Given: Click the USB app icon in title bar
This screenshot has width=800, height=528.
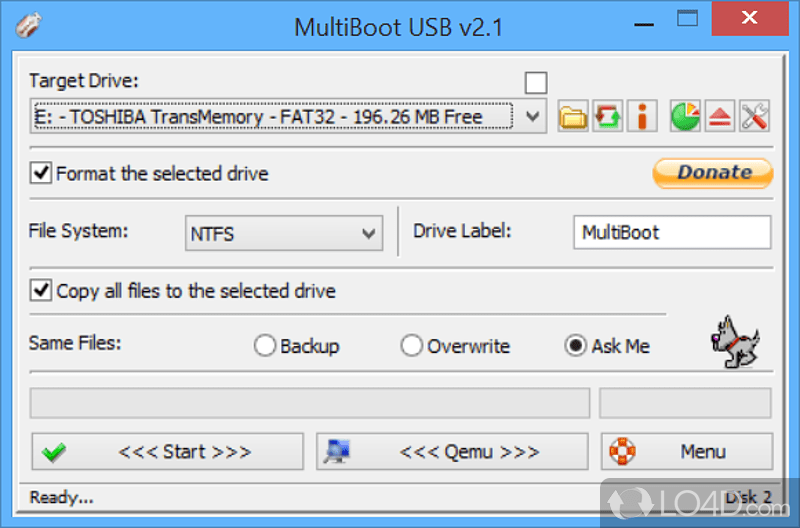Looking at the screenshot, I should click(28, 24).
